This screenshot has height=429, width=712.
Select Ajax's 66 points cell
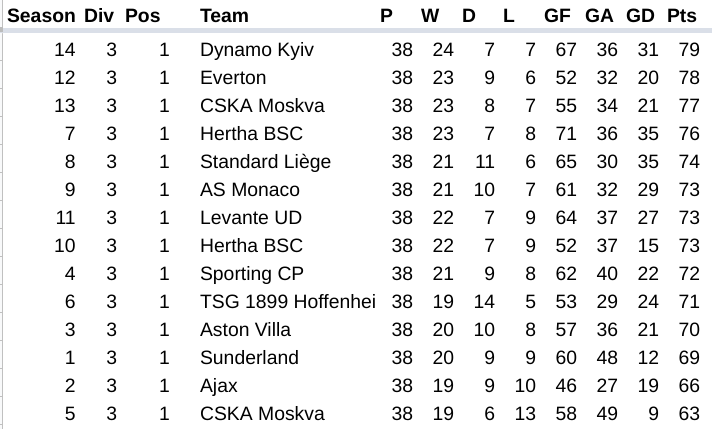point(687,386)
